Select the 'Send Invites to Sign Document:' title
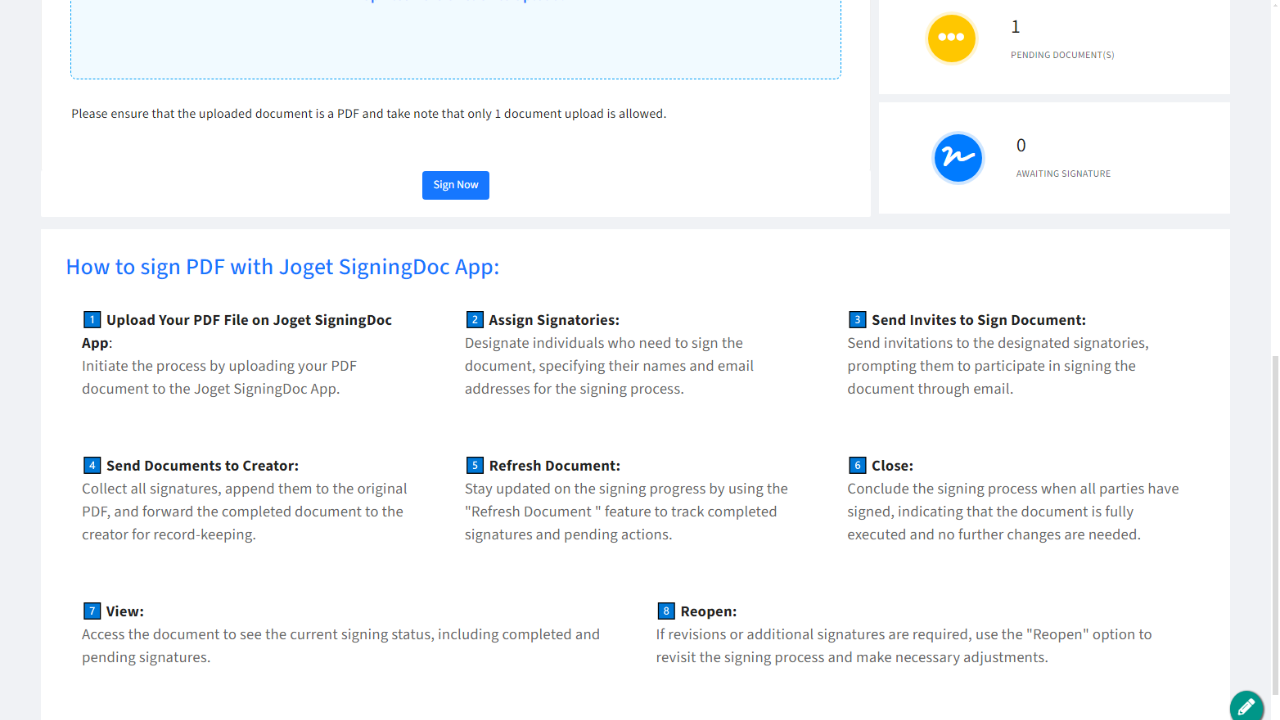The height and width of the screenshot is (720, 1280). tap(978, 320)
